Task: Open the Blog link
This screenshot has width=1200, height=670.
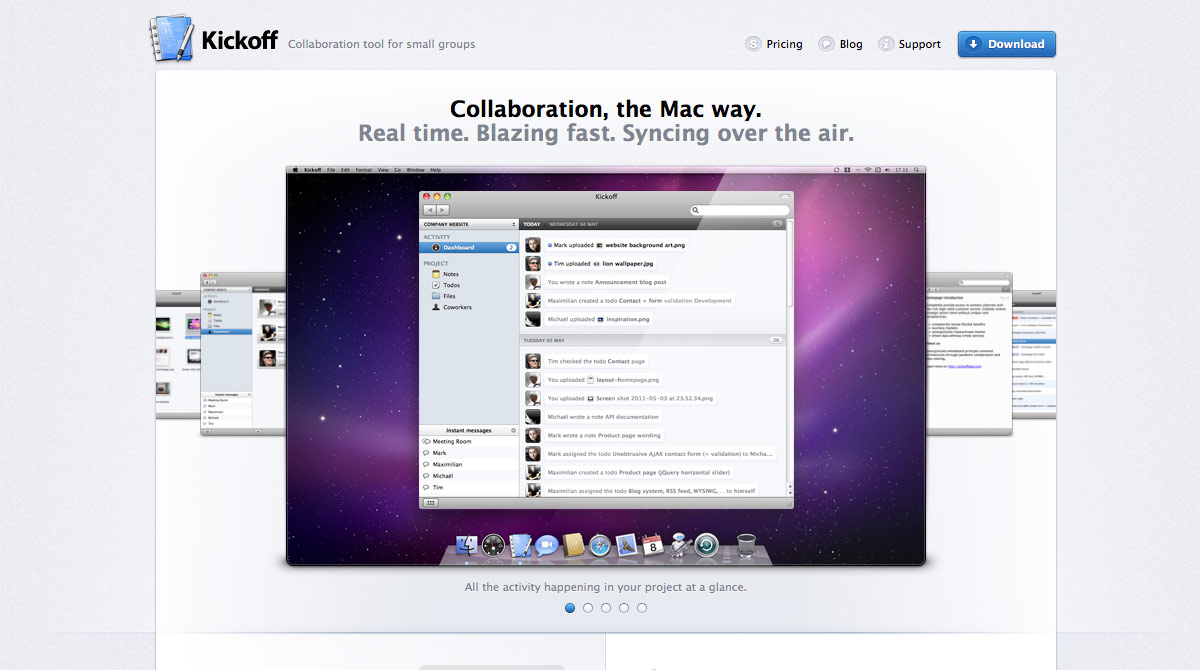Action: tap(840, 44)
